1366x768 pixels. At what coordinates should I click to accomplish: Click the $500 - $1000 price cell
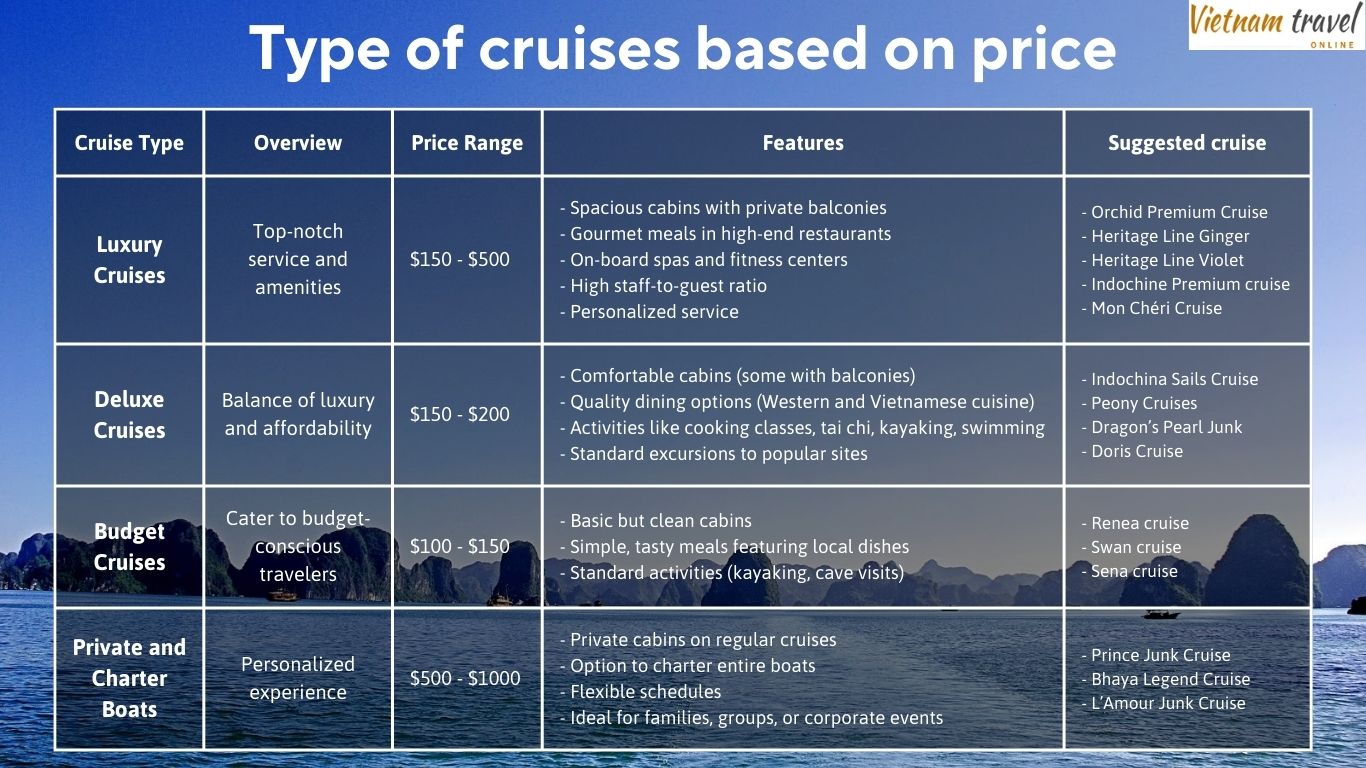[x=465, y=678]
